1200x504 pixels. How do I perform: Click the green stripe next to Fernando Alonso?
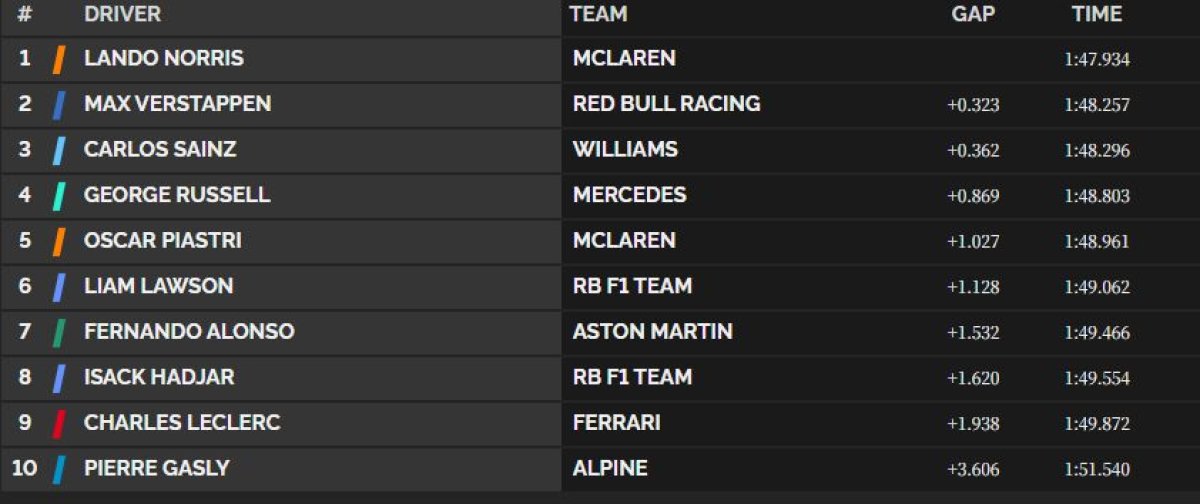(x=59, y=333)
